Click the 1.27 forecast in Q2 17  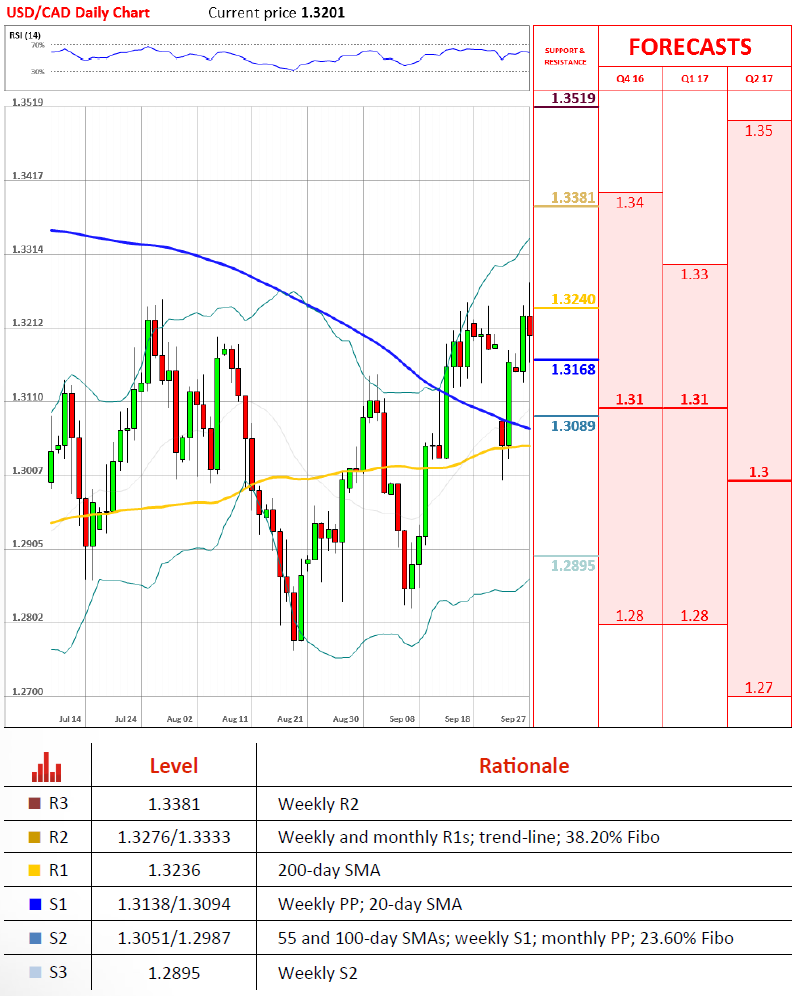pyautogui.click(x=759, y=688)
